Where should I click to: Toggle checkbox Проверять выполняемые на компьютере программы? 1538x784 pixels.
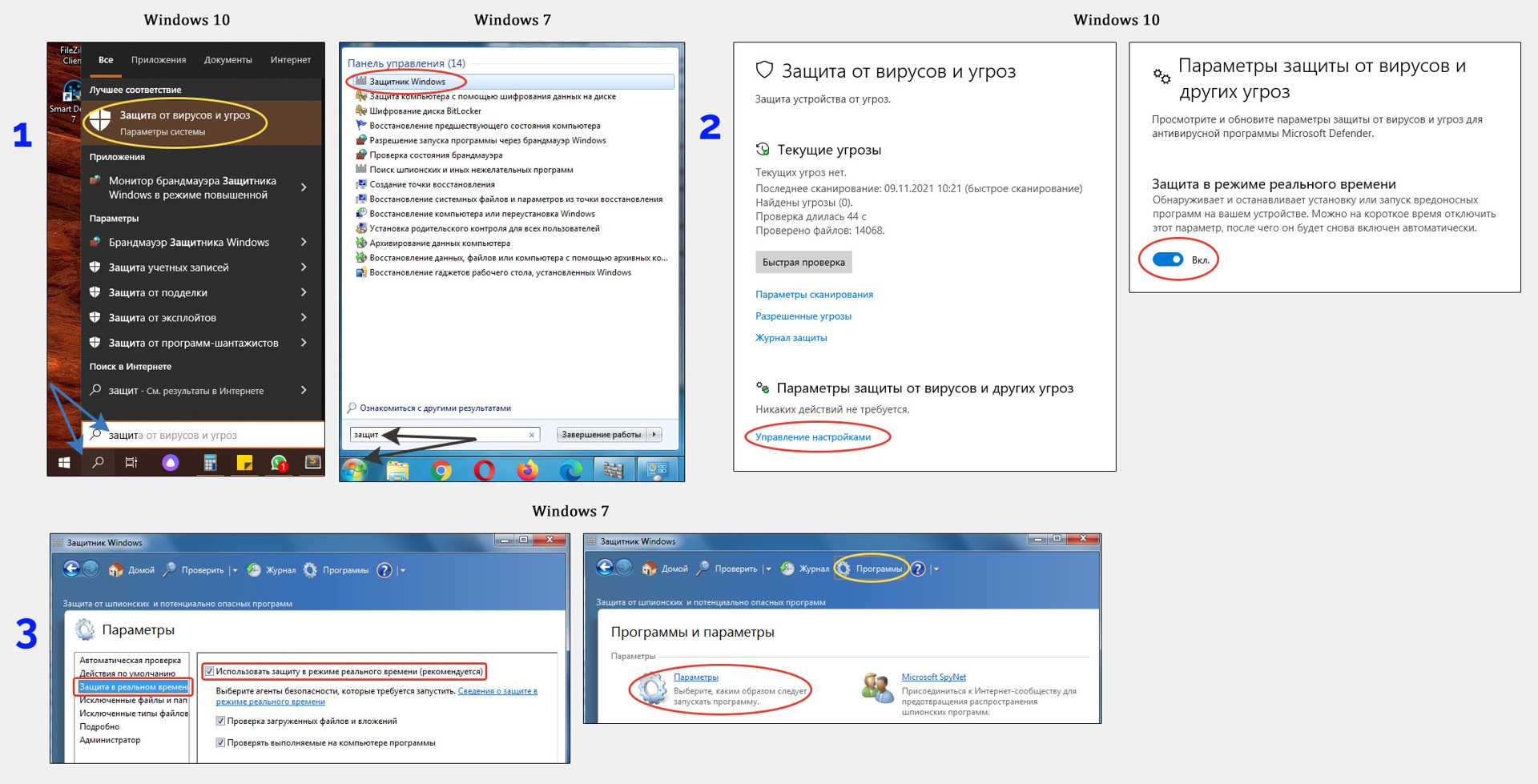220,743
